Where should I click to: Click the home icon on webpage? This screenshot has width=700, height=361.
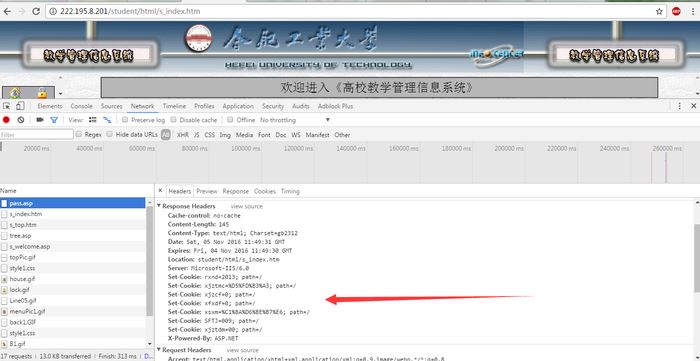pyautogui.click(x=15, y=93)
